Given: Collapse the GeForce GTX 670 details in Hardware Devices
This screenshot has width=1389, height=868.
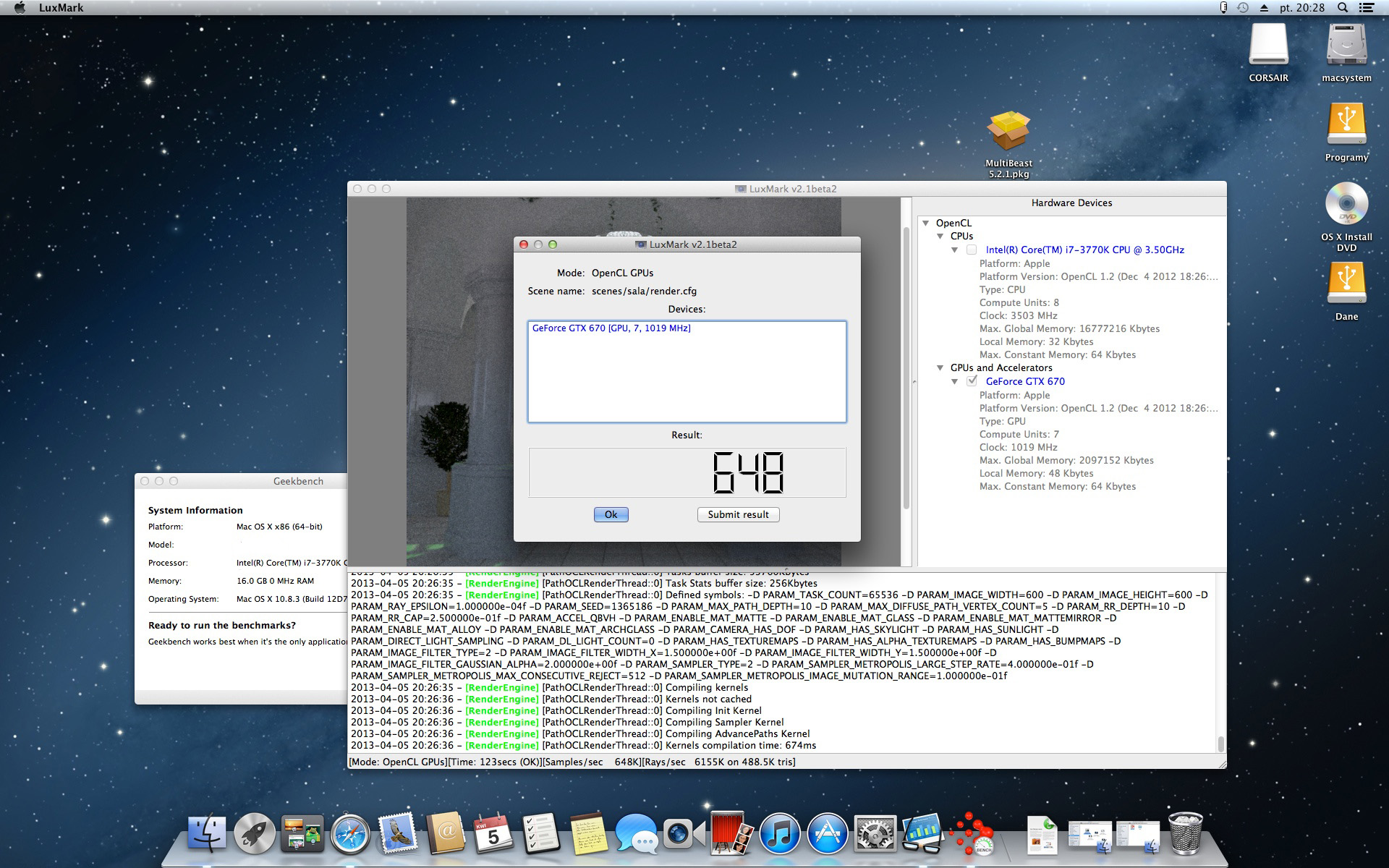Looking at the screenshot, I should click(x=955, y=382).
